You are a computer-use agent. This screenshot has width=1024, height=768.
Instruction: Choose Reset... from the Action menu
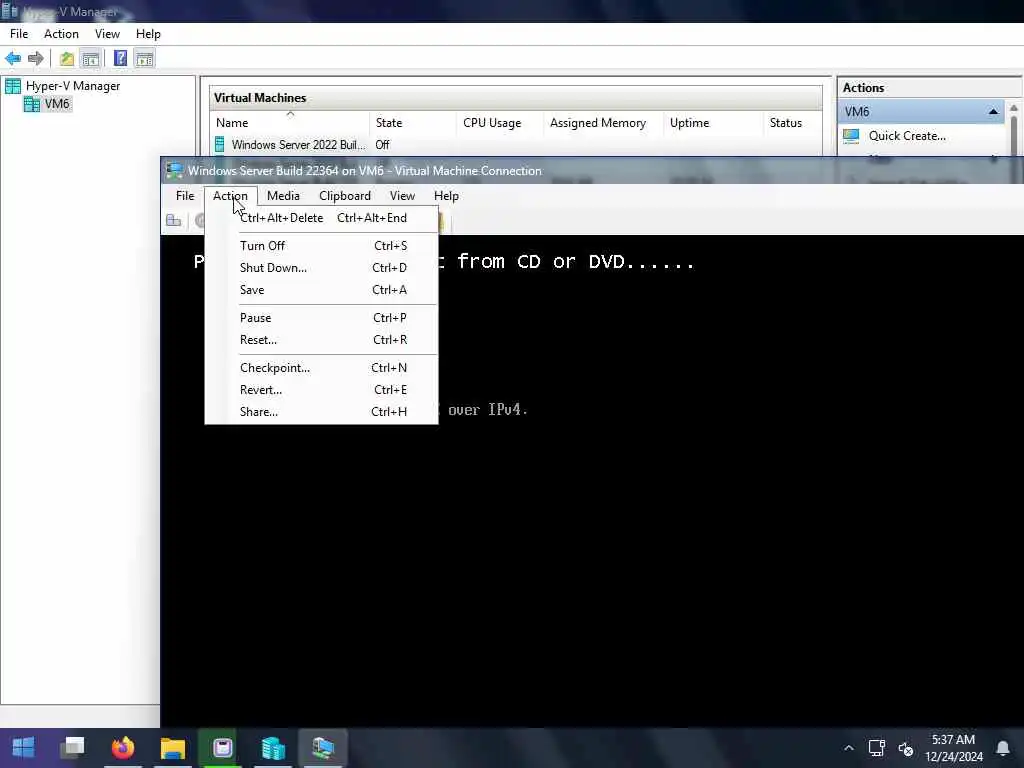pyautogui.click(x=321, y=340)
